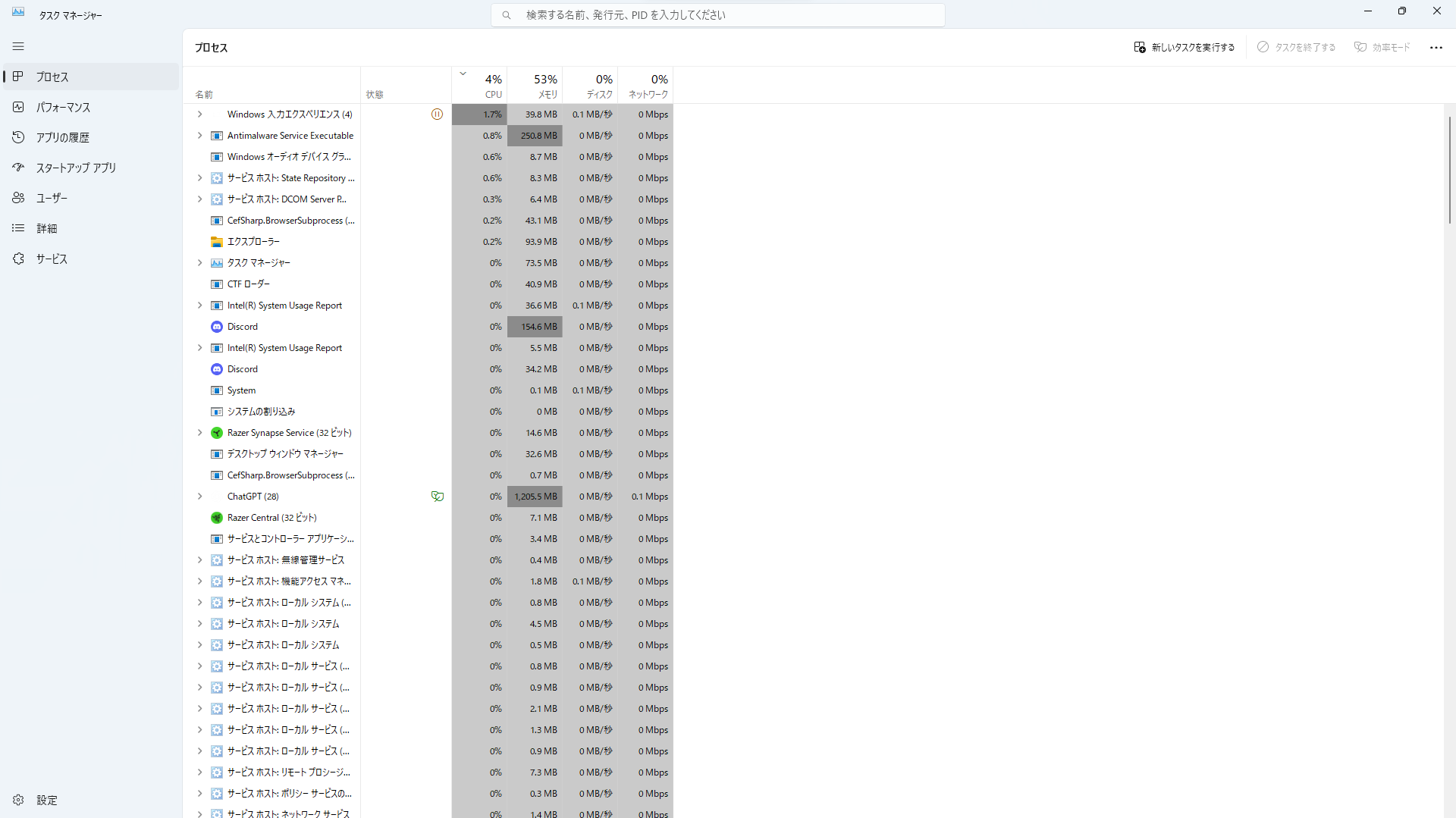Open Settings (設定) in the sidebar
Image resolution: width=1456 pixels, height=818 pixels.
[91, 800]
